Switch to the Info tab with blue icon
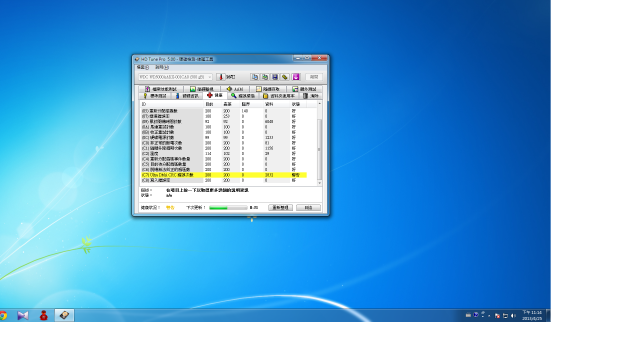640x360 pixels. click(x=187, y=96)
